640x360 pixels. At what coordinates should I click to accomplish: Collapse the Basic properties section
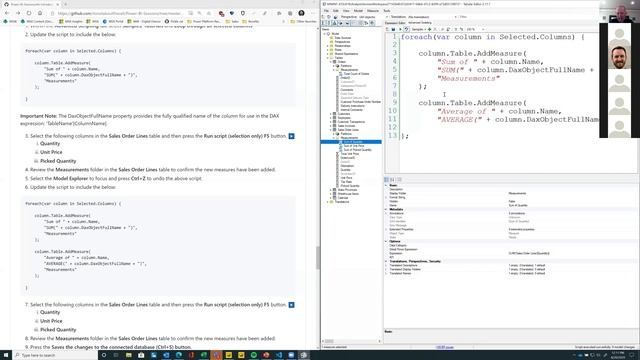coord(386,185)
